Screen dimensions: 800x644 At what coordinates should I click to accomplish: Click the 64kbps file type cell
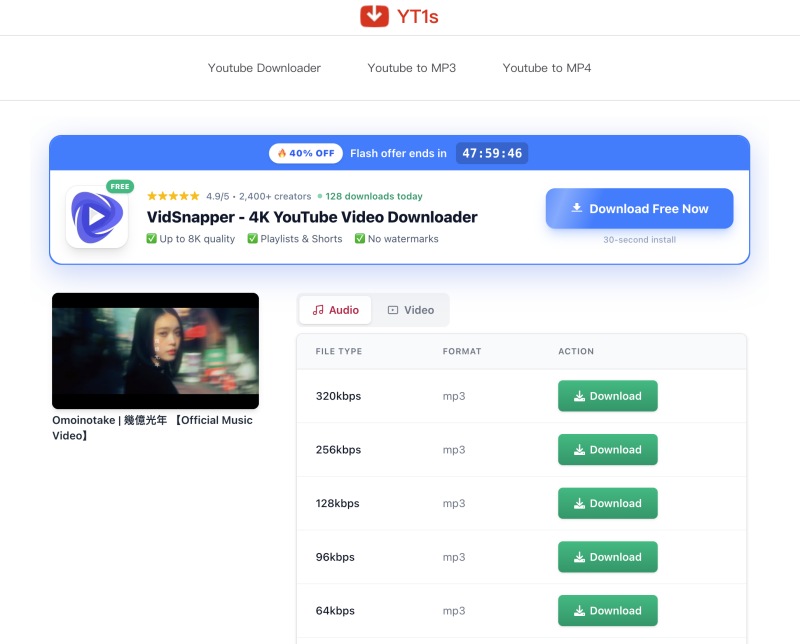coord(335,610)
